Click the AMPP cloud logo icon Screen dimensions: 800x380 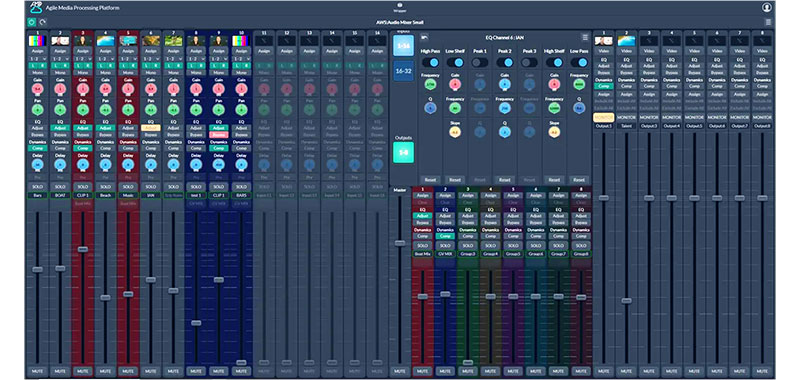(x=36, y=8)
